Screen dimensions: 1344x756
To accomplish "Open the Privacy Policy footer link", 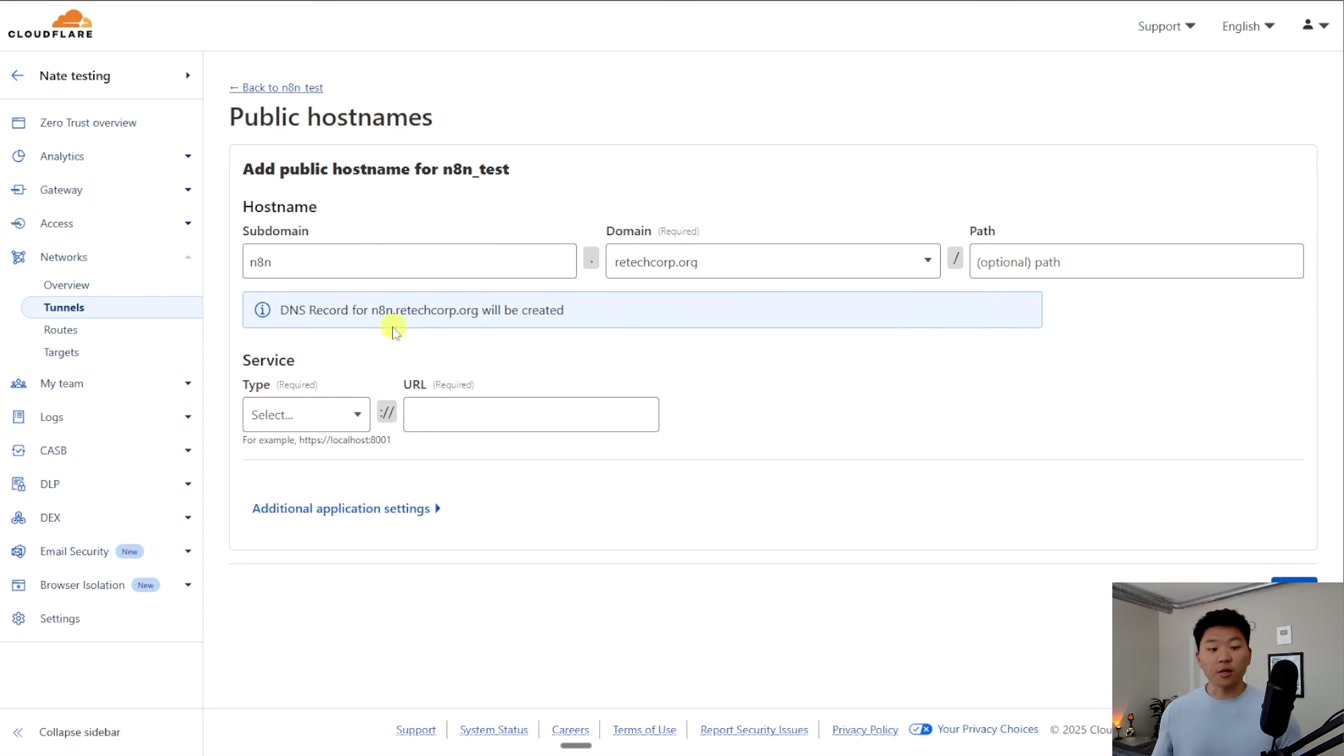I will coord(865,730).
